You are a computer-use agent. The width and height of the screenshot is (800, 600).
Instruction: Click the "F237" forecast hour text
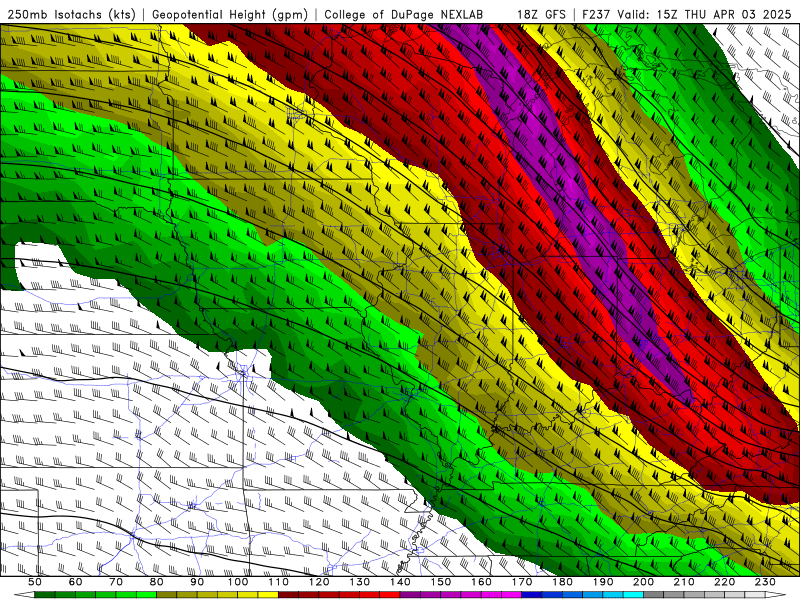(597, 14)
